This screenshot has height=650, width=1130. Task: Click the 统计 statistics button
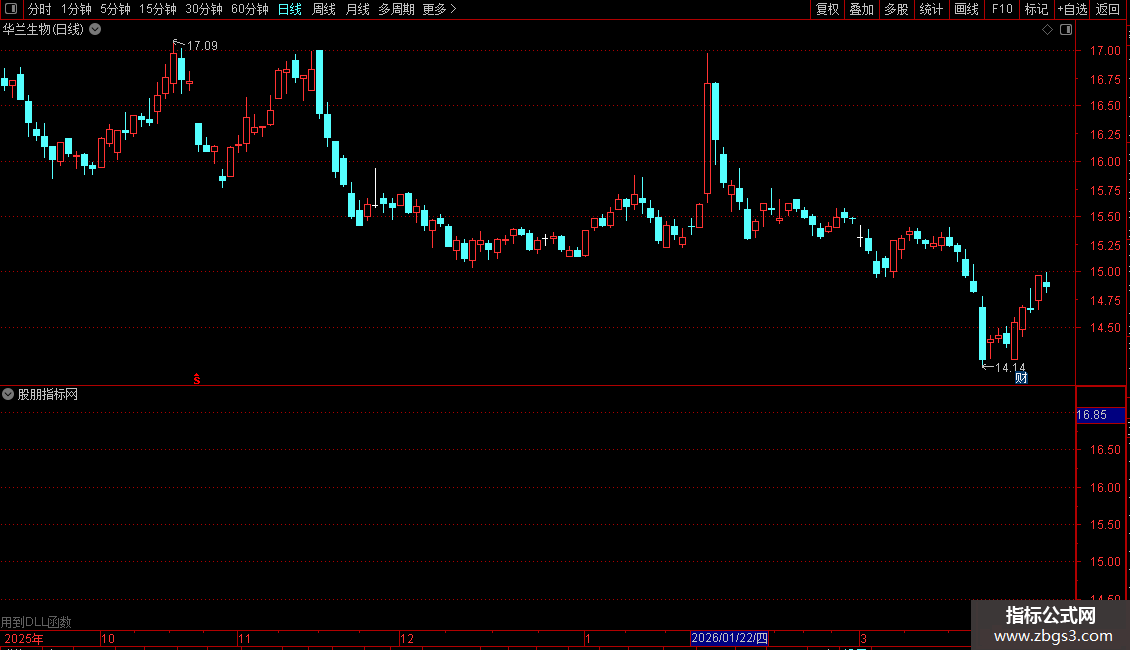click(930, 9)
